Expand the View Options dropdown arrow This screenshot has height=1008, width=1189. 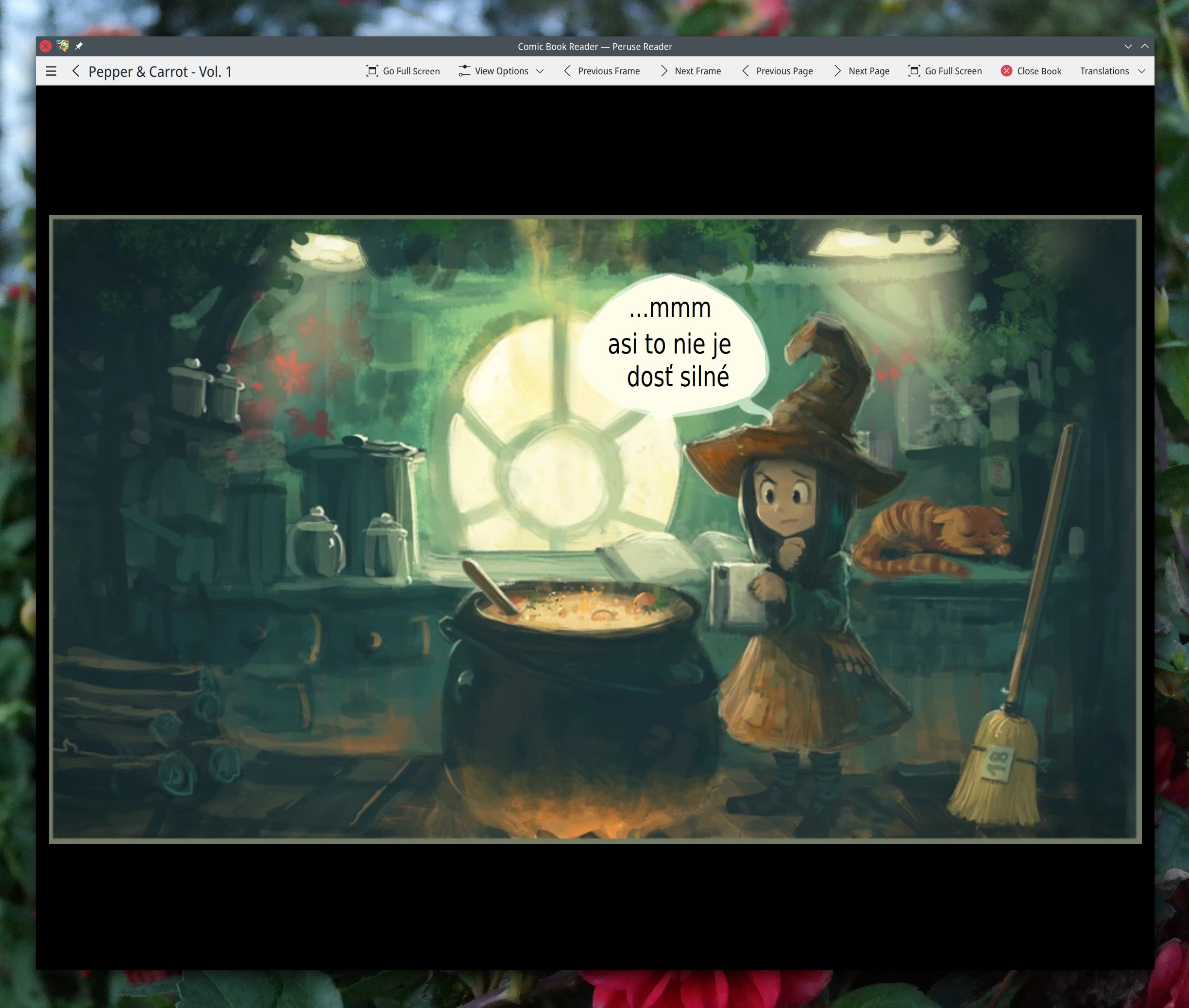click(x=540, y=71)
